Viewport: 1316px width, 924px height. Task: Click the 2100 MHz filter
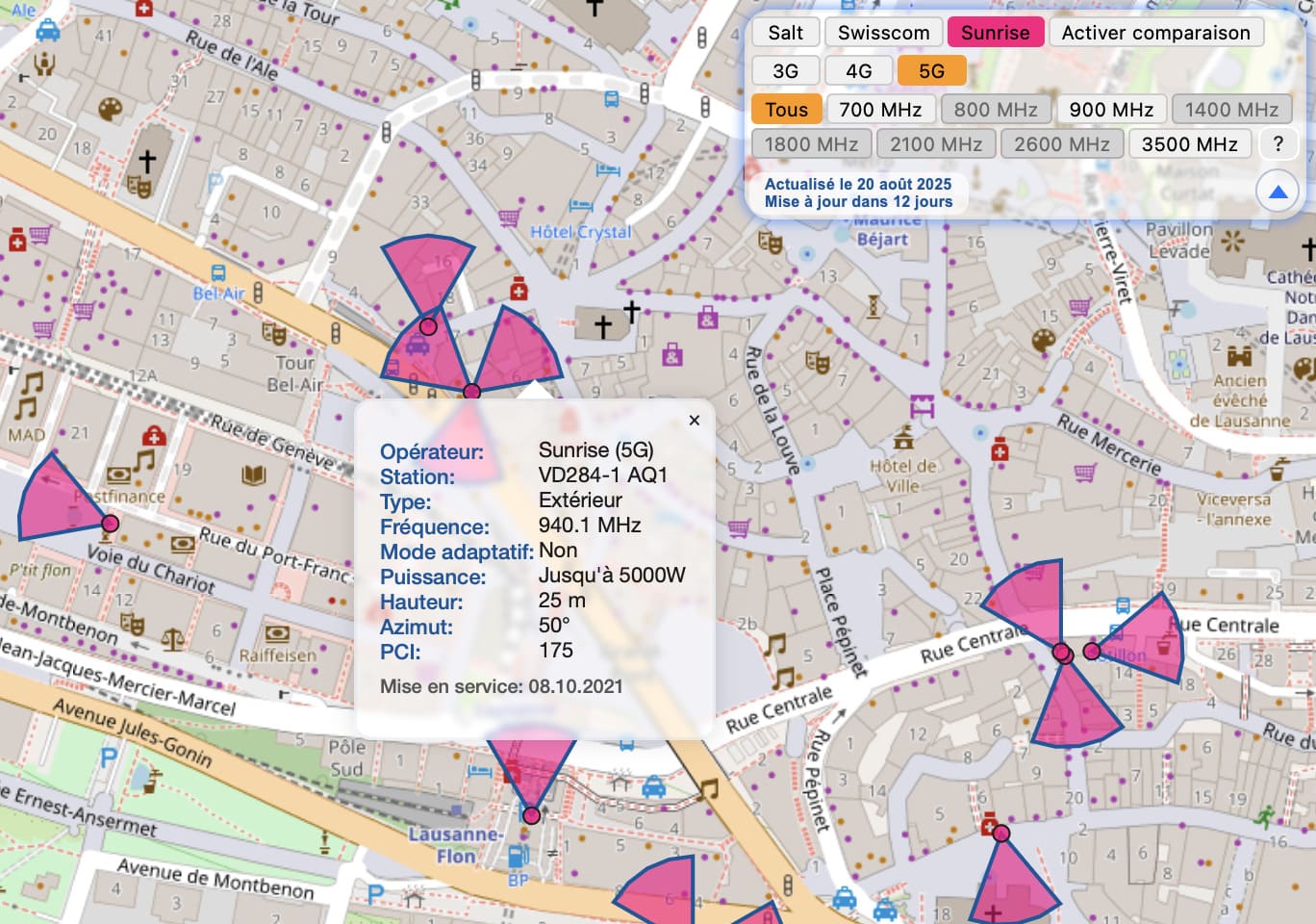tap(935, 144)
